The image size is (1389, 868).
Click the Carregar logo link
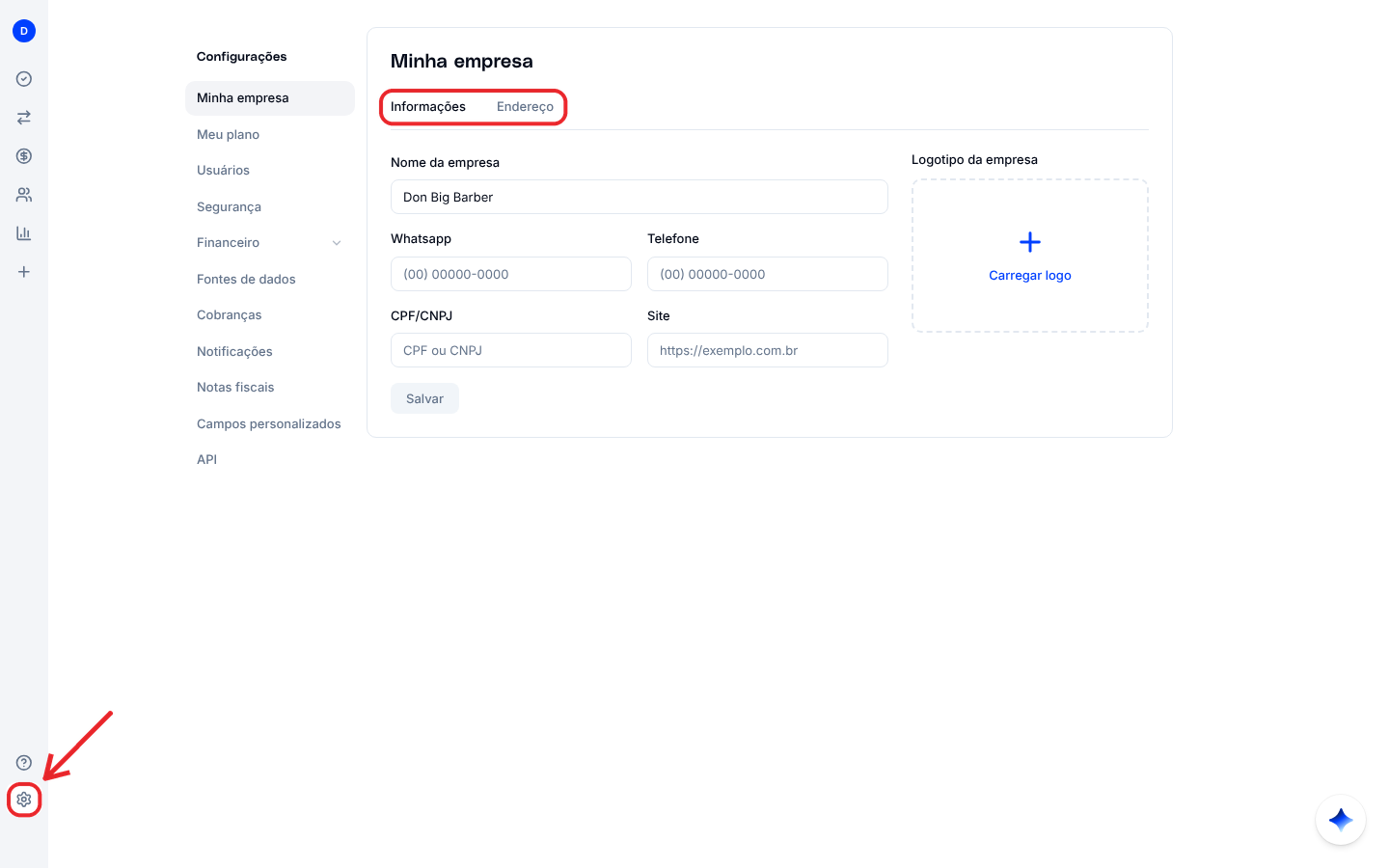tap(1030, 276)
